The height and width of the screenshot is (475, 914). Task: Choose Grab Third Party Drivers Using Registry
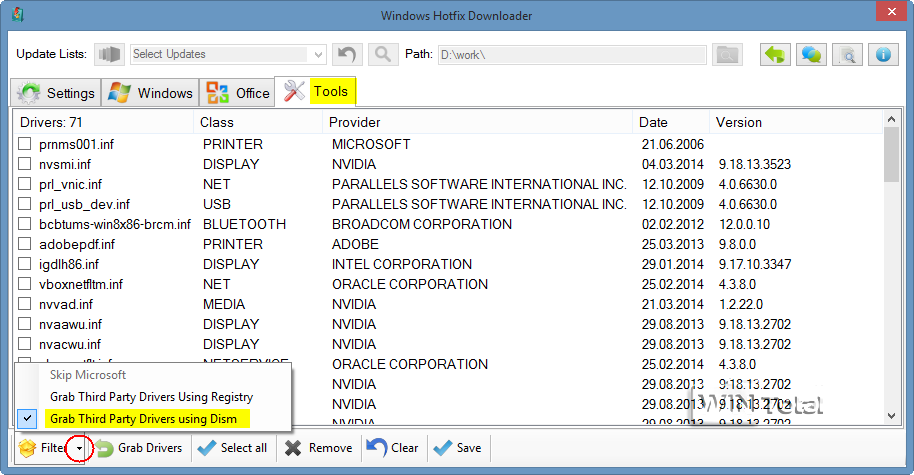point(151,397)
